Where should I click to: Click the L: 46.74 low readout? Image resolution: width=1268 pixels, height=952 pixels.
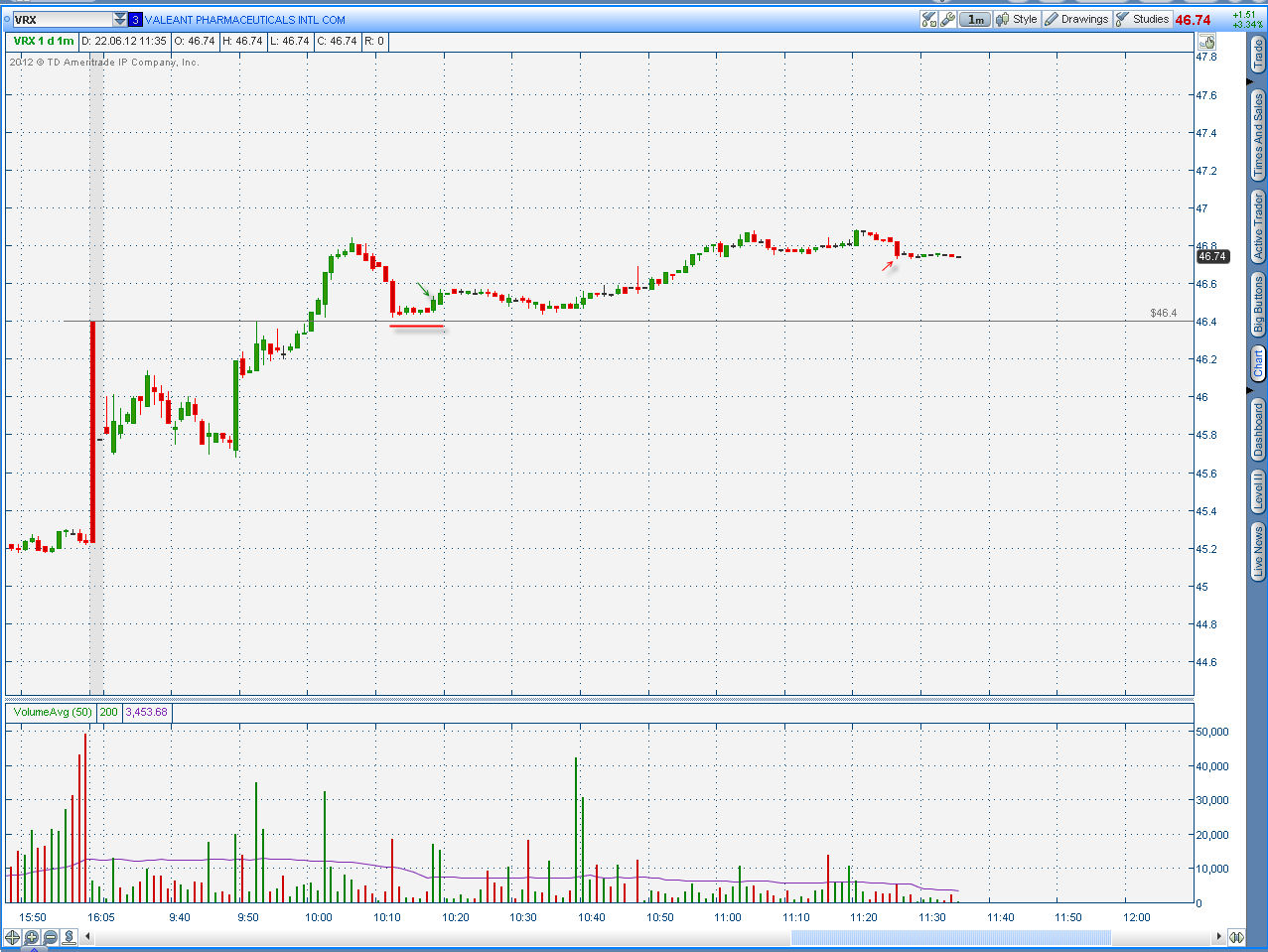coord(289,42)
